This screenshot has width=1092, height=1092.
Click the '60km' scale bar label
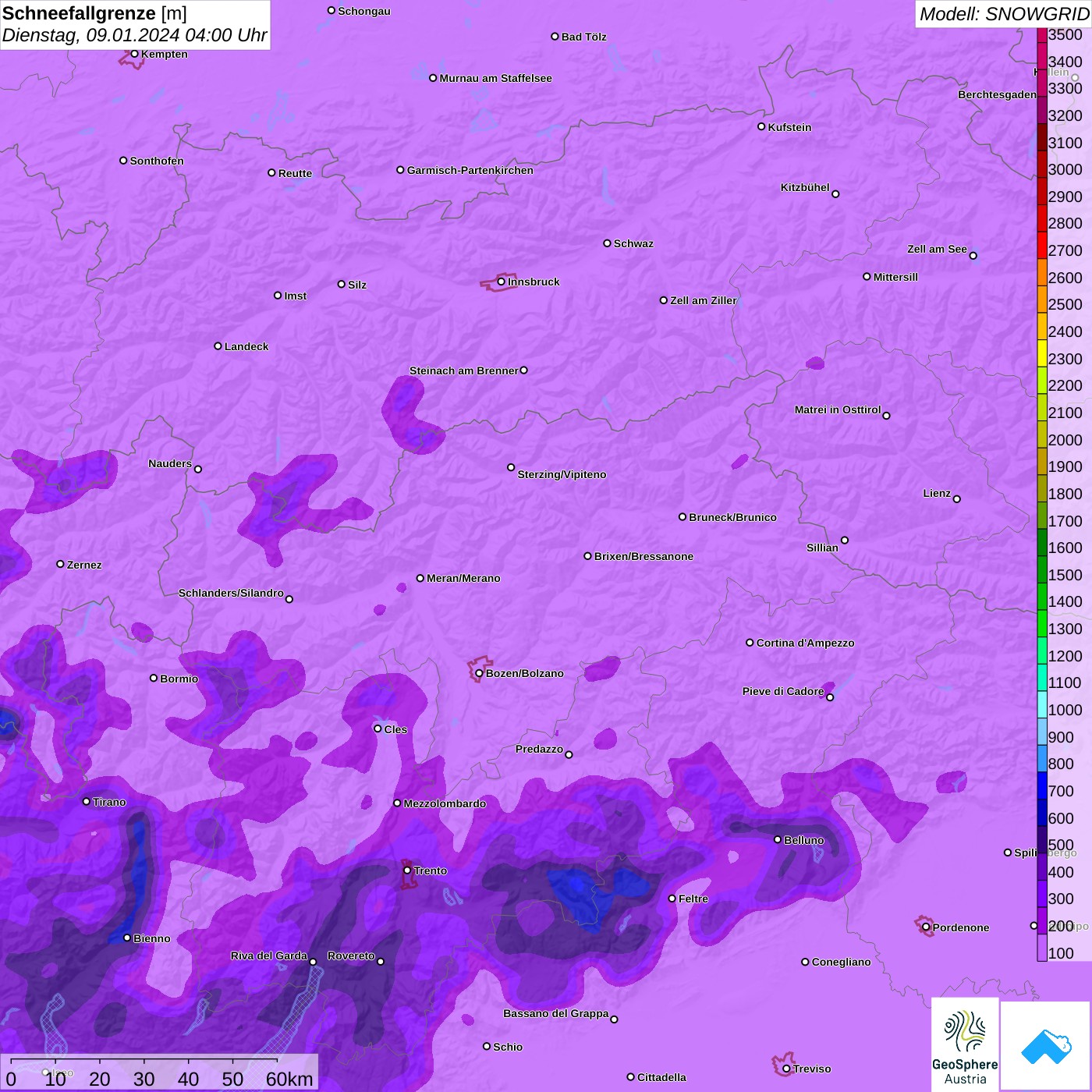click(289, 1080)
